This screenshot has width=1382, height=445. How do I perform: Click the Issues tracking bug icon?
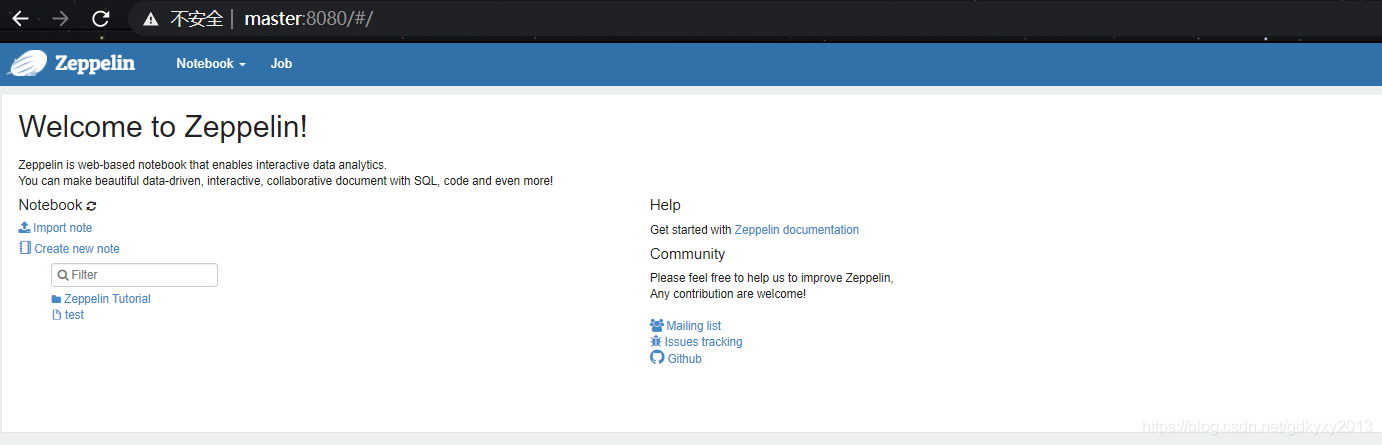[x=656, y=341]
